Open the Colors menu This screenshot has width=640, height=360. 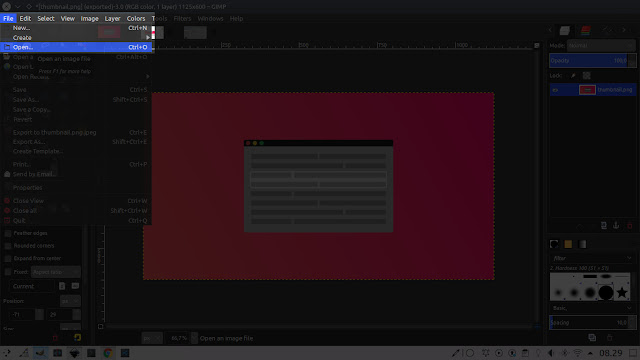tap(136, 18)
